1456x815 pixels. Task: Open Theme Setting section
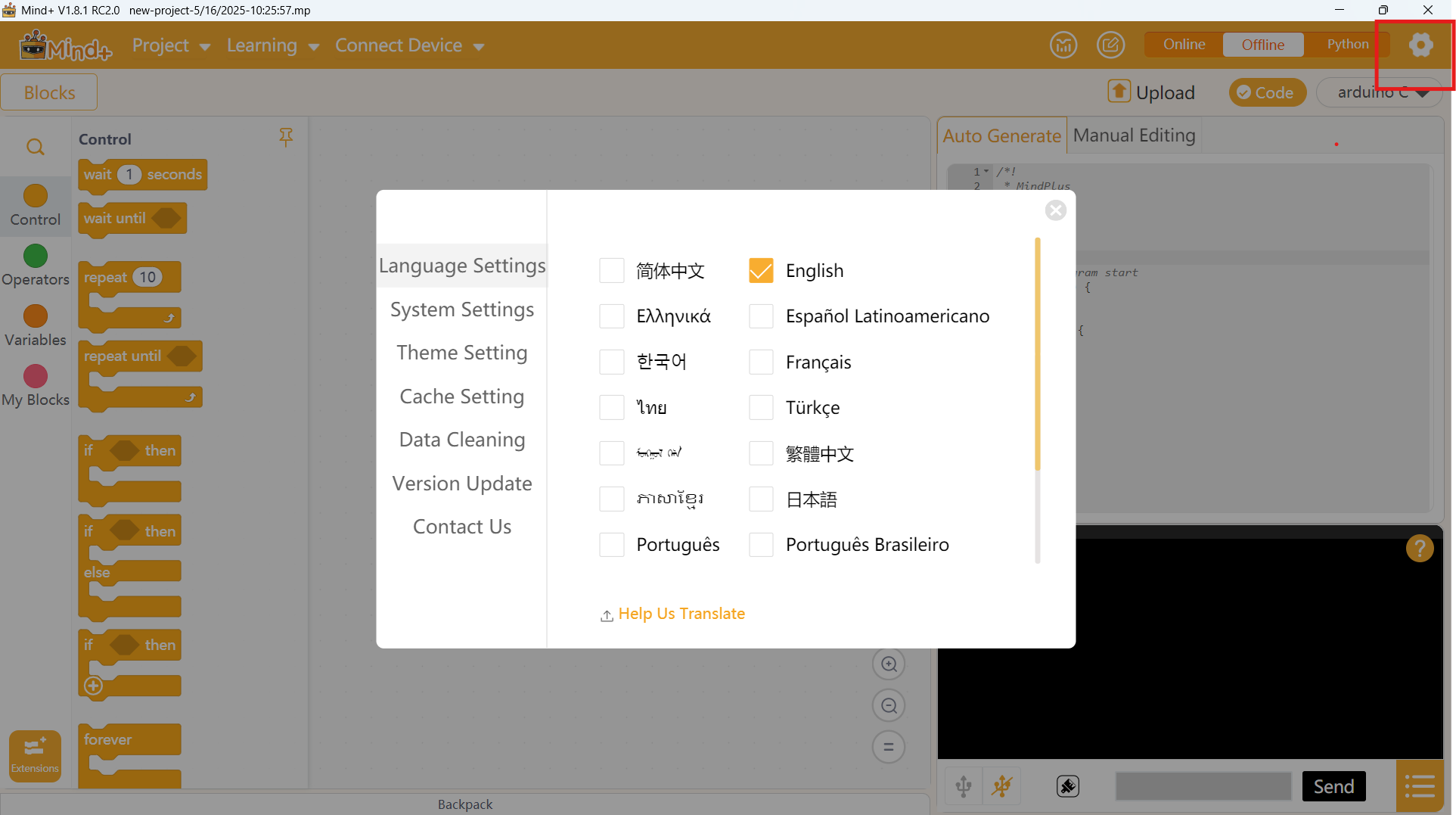click(462, 353)
